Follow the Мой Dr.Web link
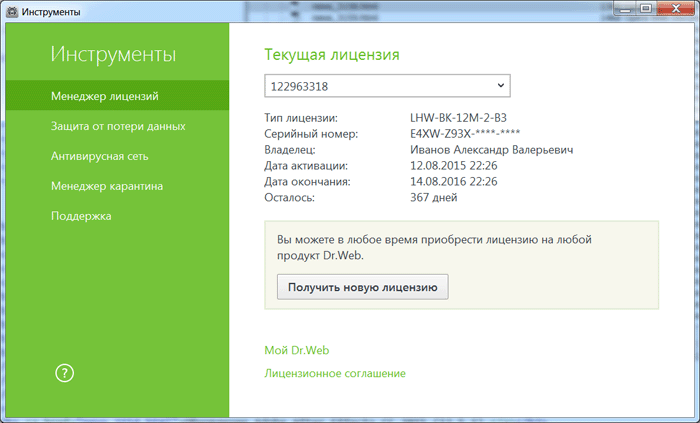700x423 pixels. pos(297,350)
